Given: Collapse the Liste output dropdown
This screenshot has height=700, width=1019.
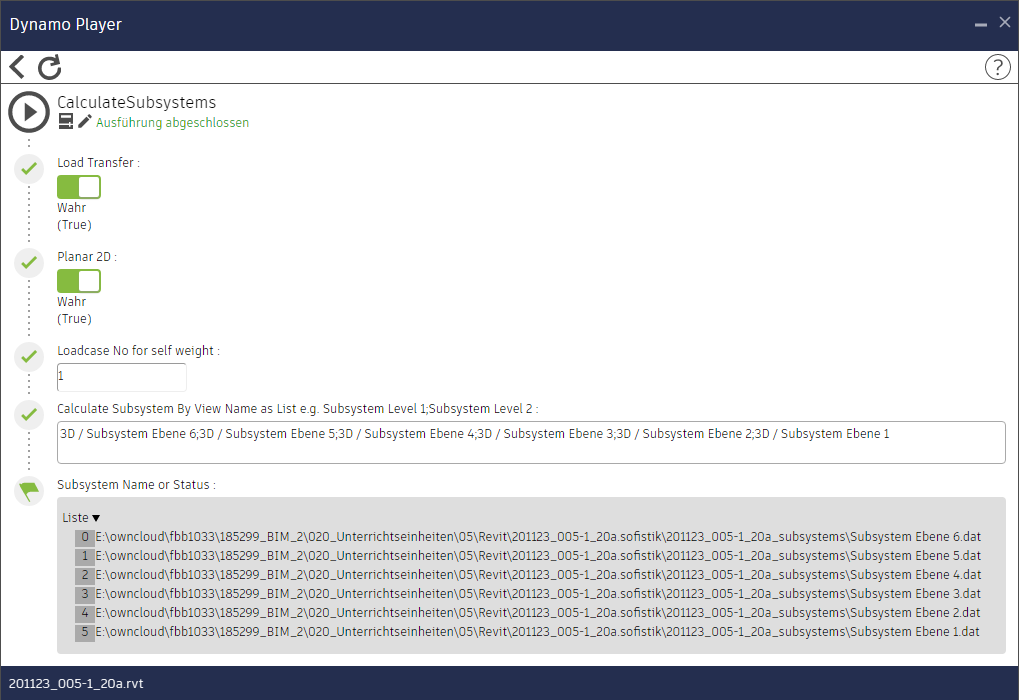Looking at the screenshot, I should (x=82, y=518).
